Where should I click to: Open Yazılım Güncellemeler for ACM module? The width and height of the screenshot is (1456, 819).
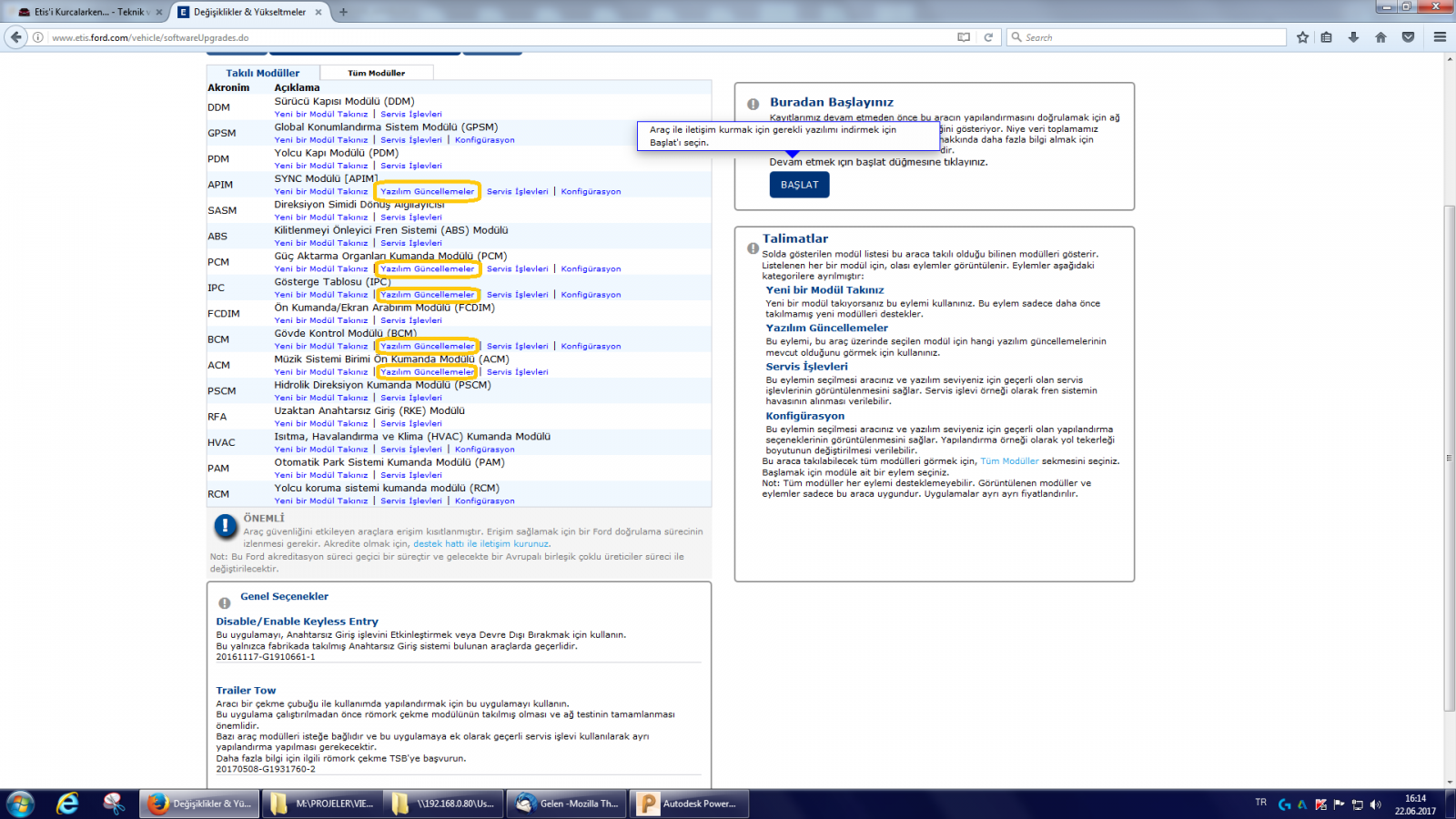pyautogui.click(x=427, y=372)
